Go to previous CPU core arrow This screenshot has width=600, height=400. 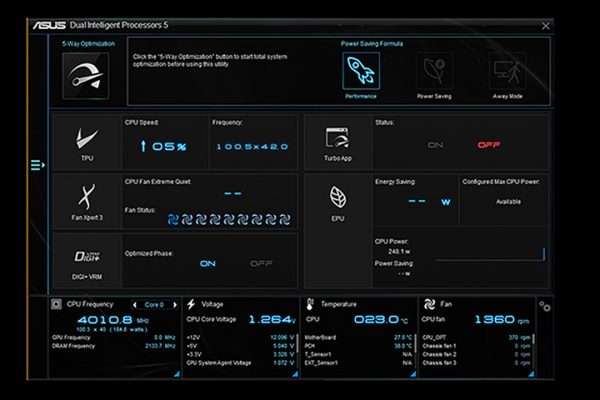[134, 305]
